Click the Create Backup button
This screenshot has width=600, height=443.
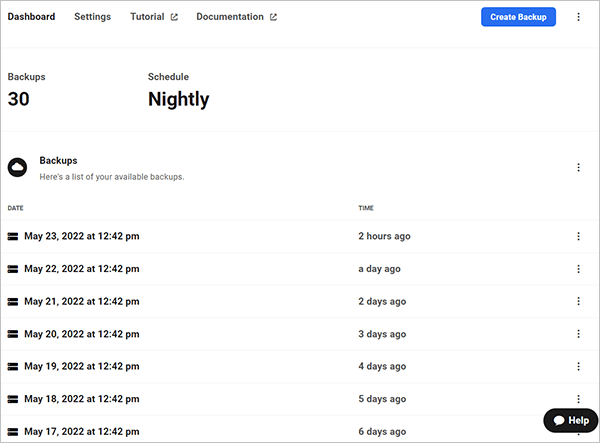[518, 17]
